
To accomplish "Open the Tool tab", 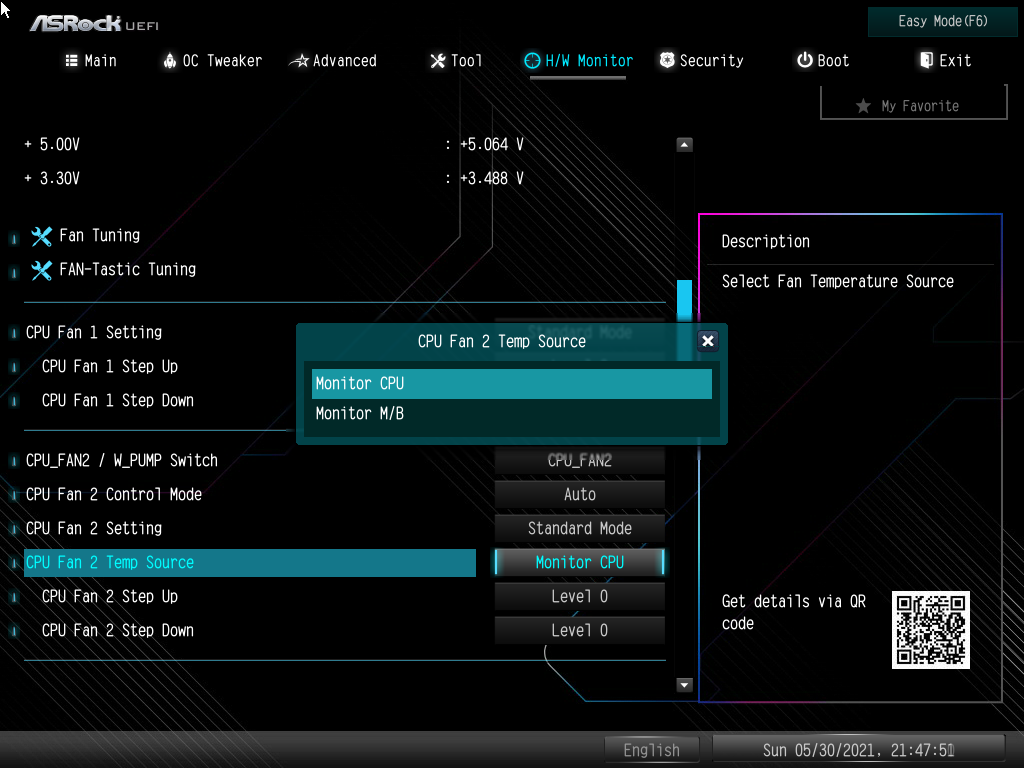I will point(456,61).
